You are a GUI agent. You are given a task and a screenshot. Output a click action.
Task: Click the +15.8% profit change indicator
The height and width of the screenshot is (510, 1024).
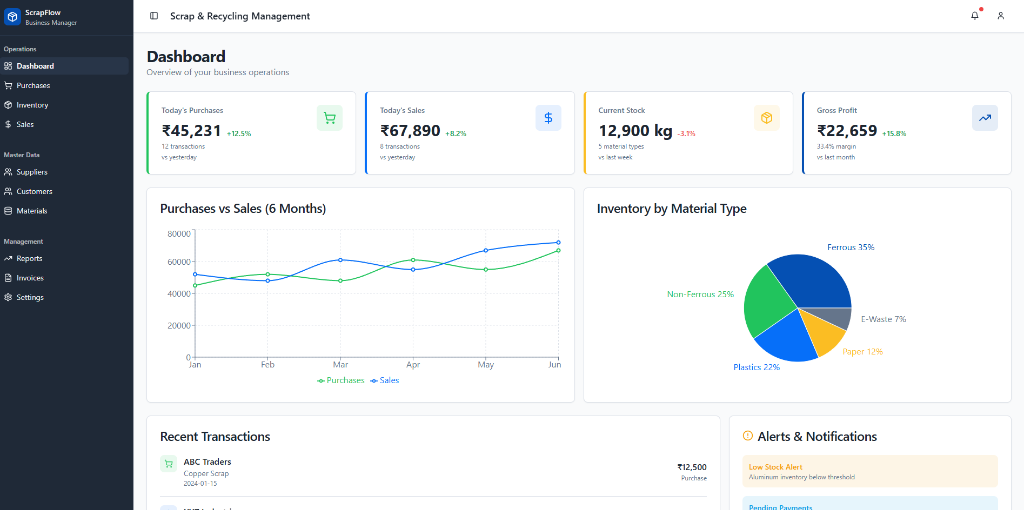click(894, 134)
